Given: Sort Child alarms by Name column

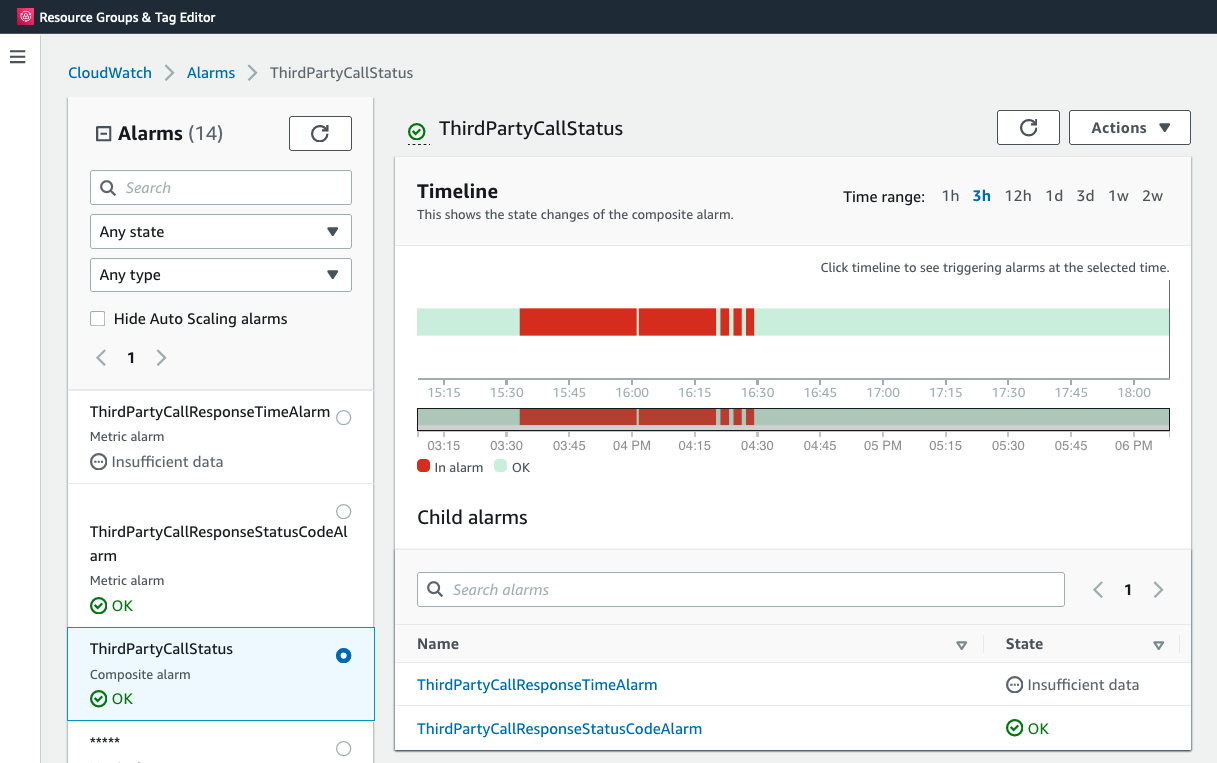Looking at the screenshot, I should pyautogui.click(x=962, y=645).
